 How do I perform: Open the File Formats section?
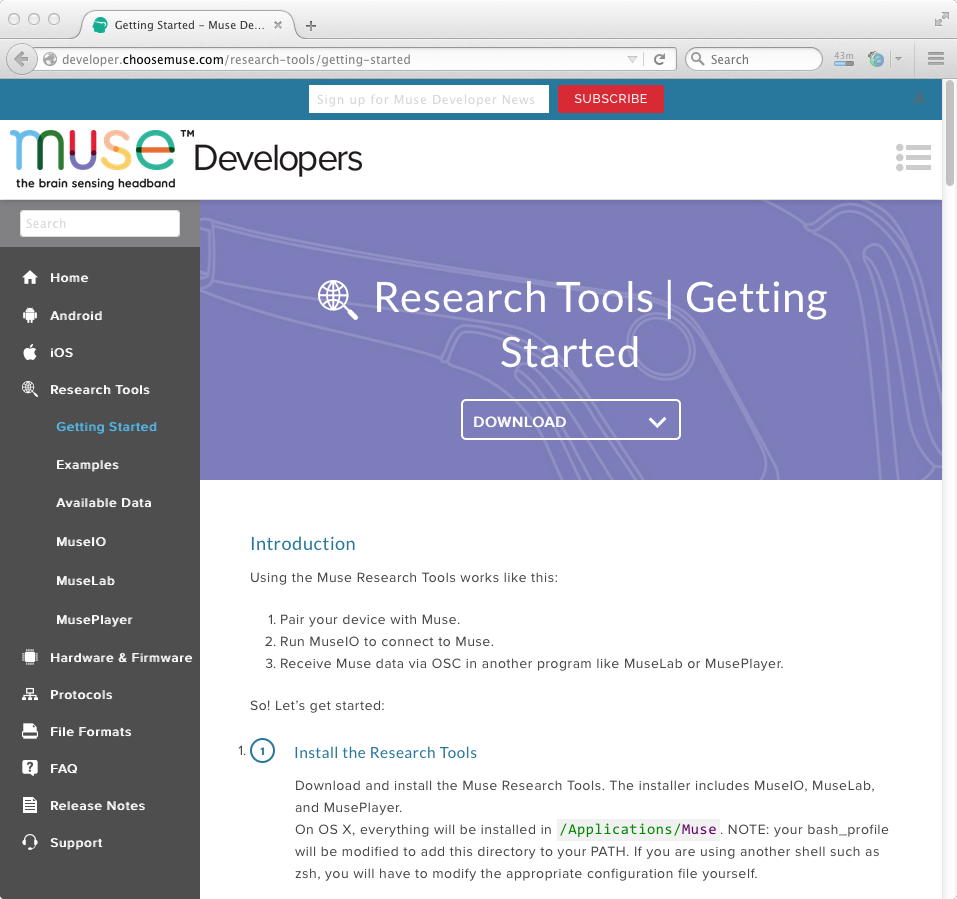pyautogui.click(x=91, y=731)
